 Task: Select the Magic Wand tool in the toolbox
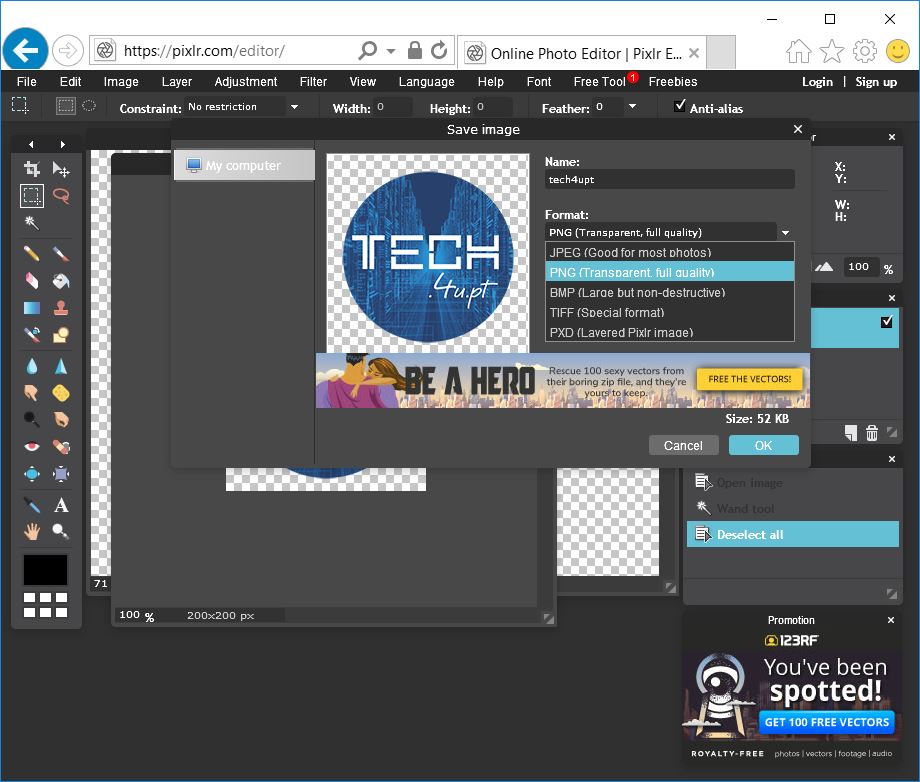click(32, 223)
